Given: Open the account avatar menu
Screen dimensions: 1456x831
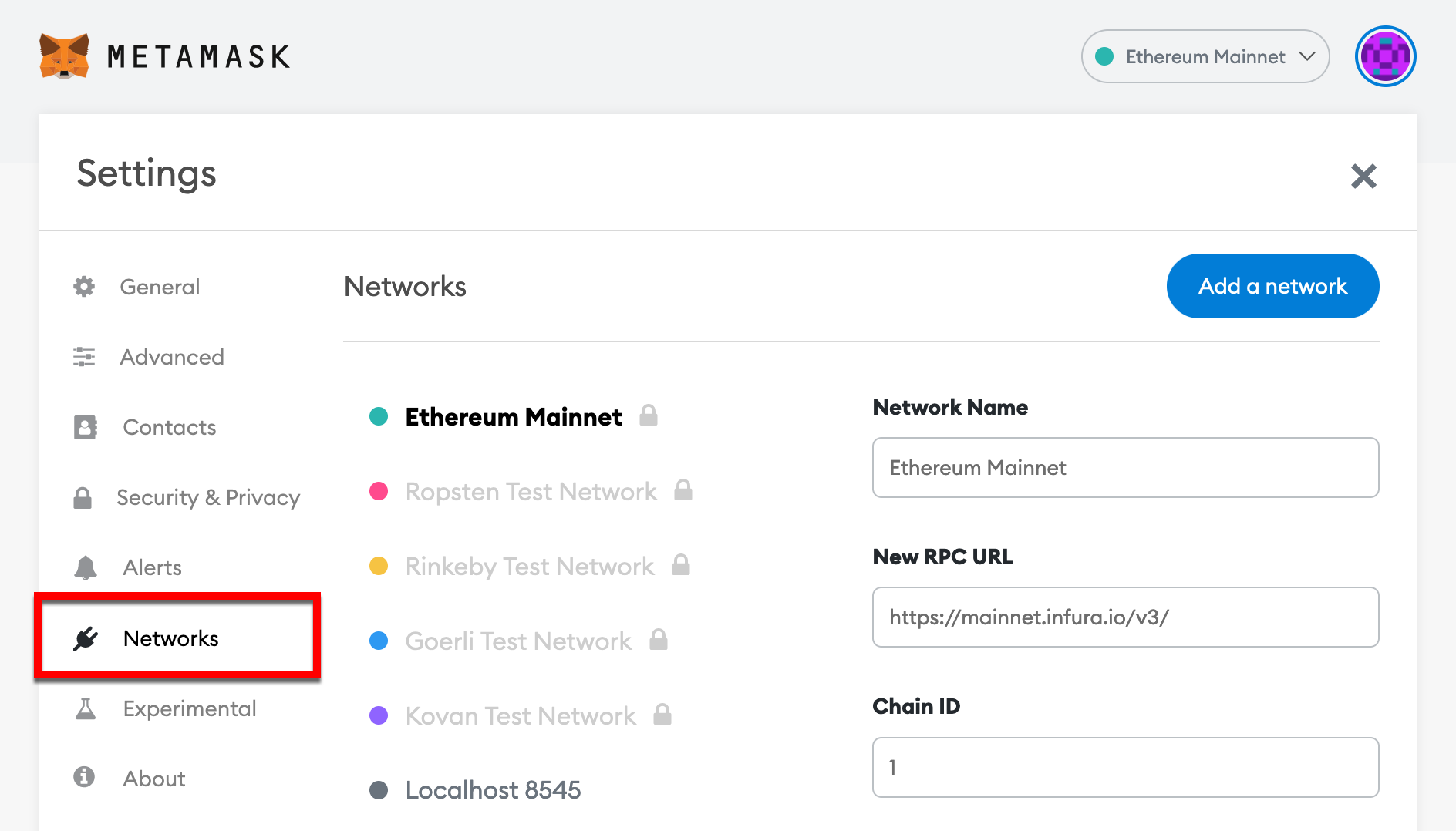Looking at the screenshot, I should [1385, 56].
